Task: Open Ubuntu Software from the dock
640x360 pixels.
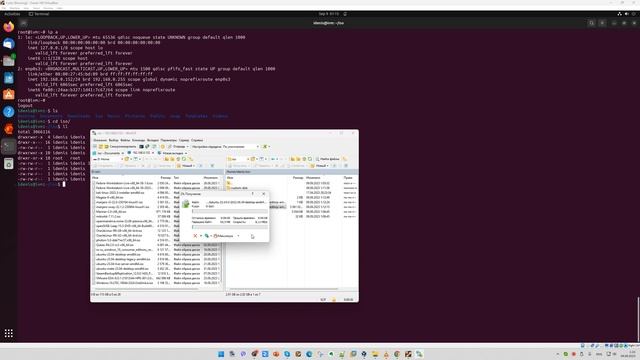Action: point(9,95)
